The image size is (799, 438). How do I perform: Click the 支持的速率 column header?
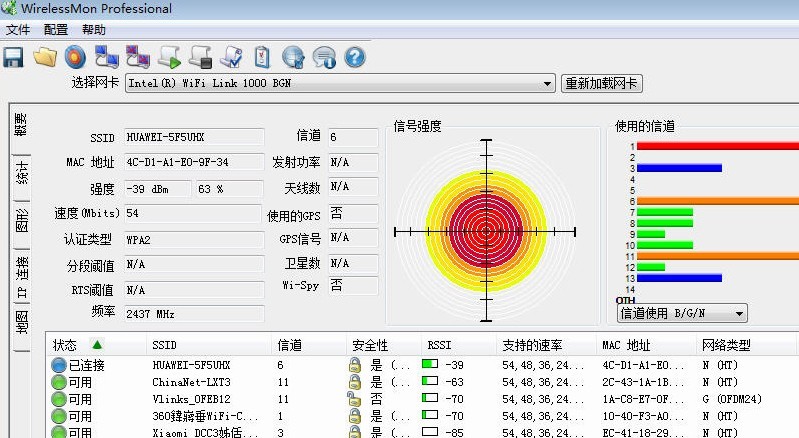[546, 345]
